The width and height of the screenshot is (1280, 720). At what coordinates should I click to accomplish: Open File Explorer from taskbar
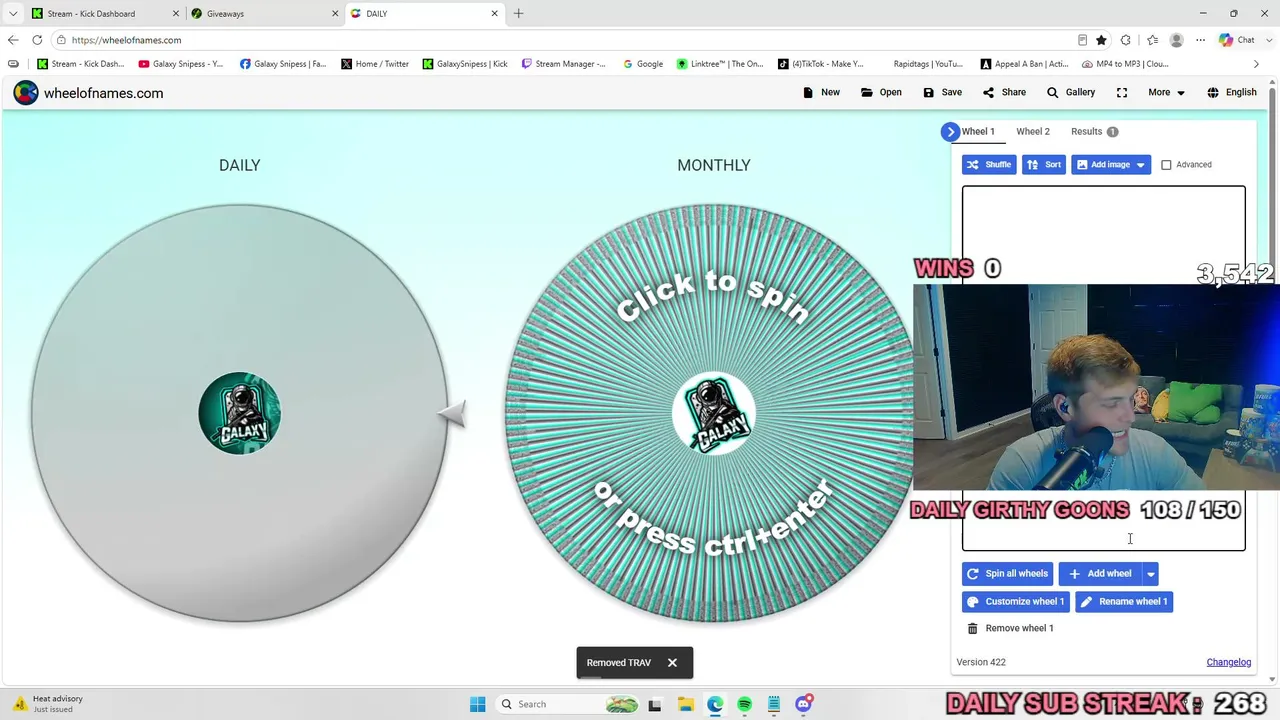point(685,704)
